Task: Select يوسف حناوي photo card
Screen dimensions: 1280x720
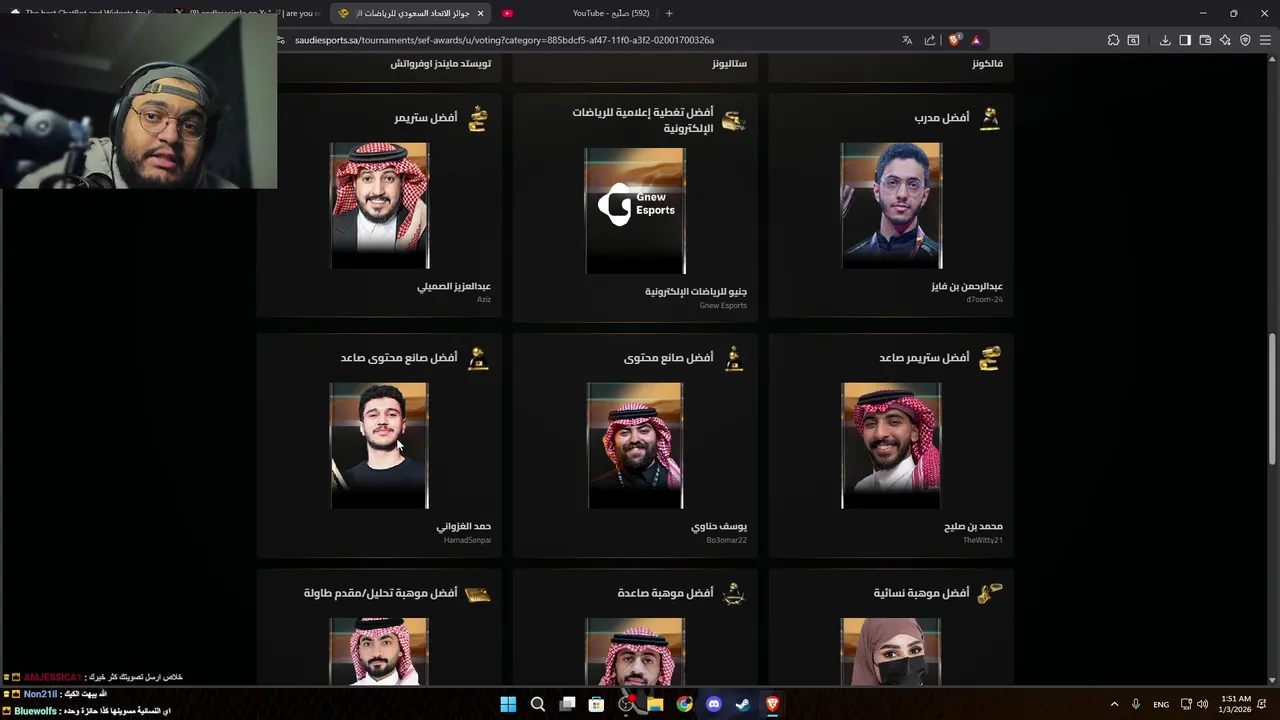Action: 635,445
